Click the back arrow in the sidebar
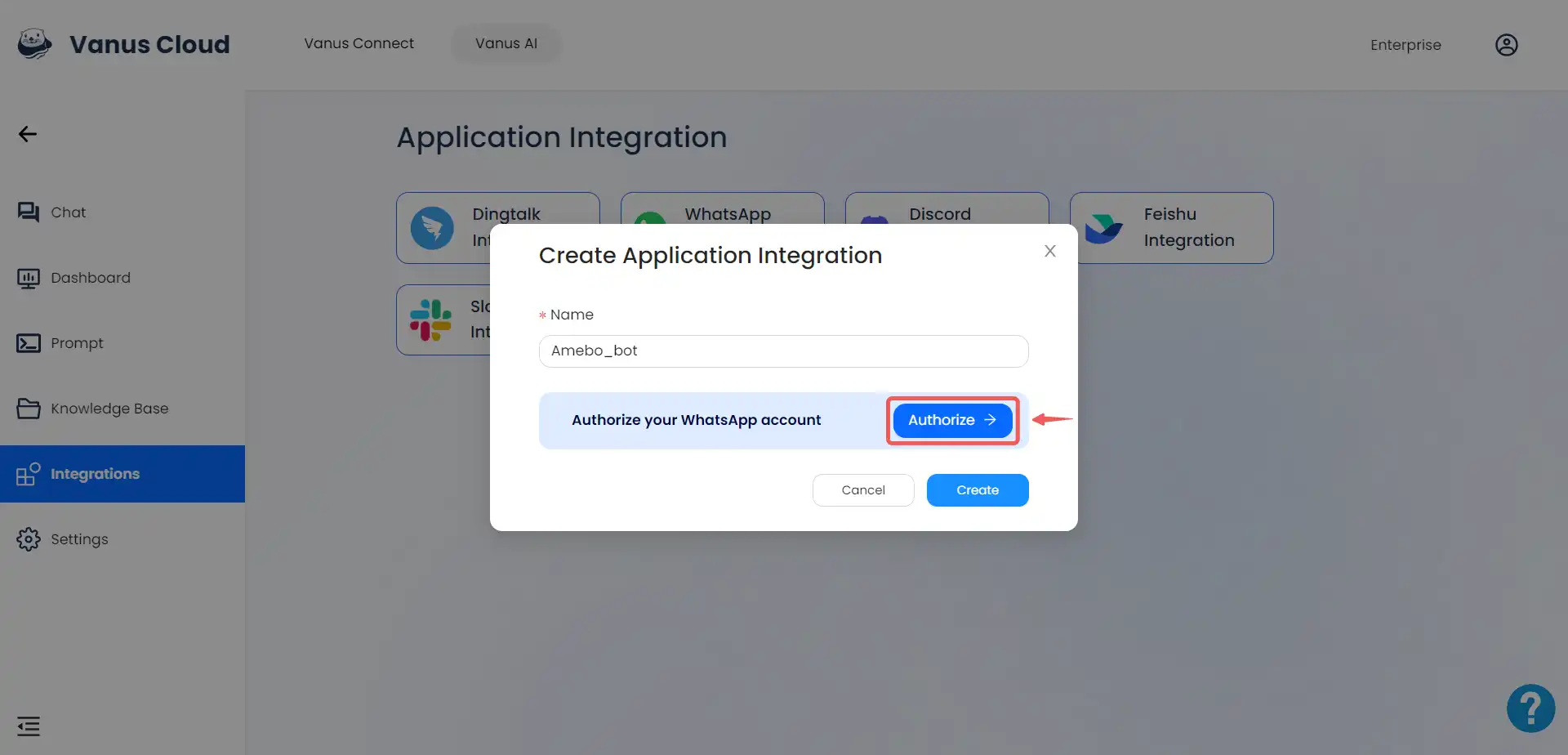1568x755 pixels. 28,134
